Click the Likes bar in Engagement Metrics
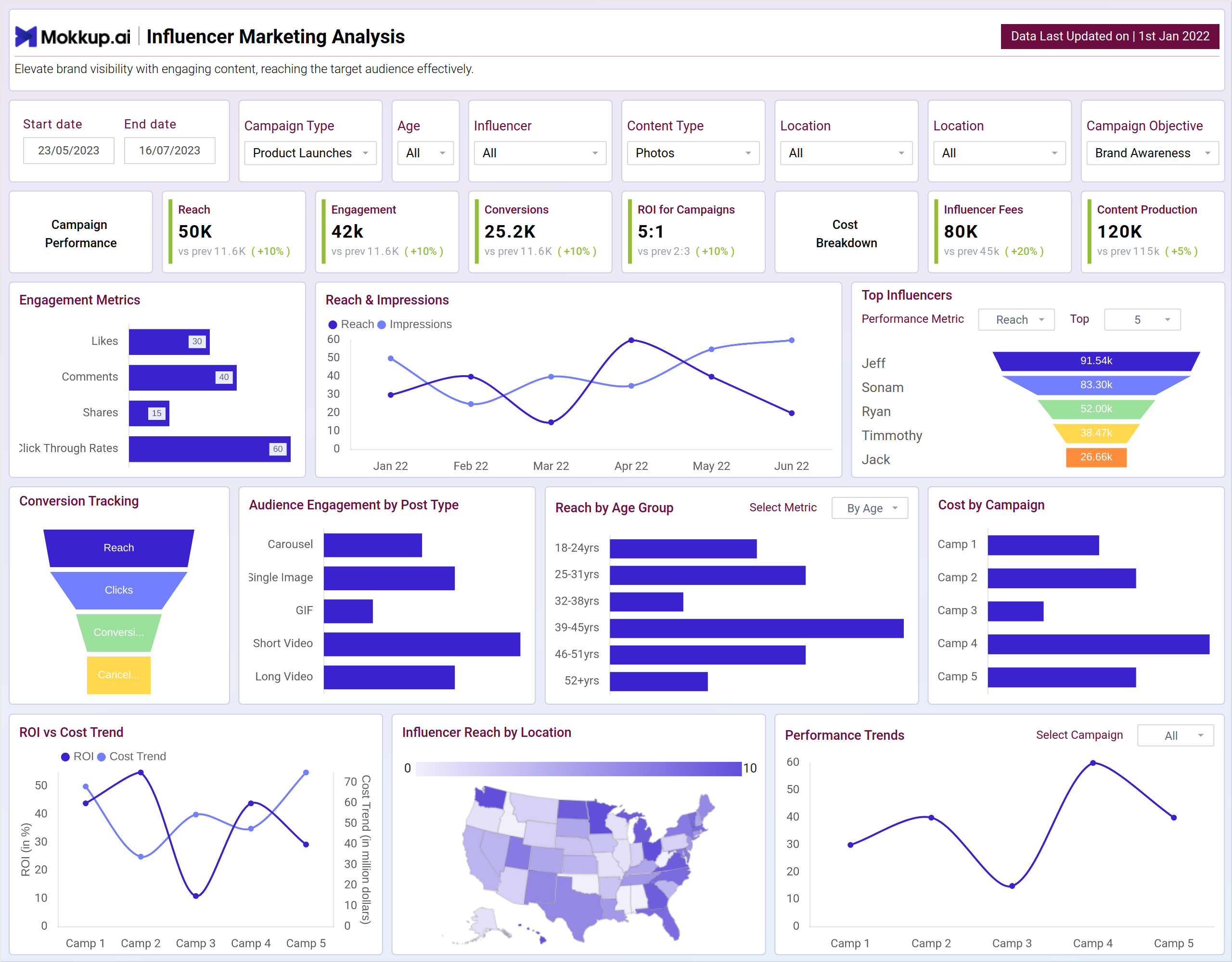1232x962 pixels. [x=169, y=342]
